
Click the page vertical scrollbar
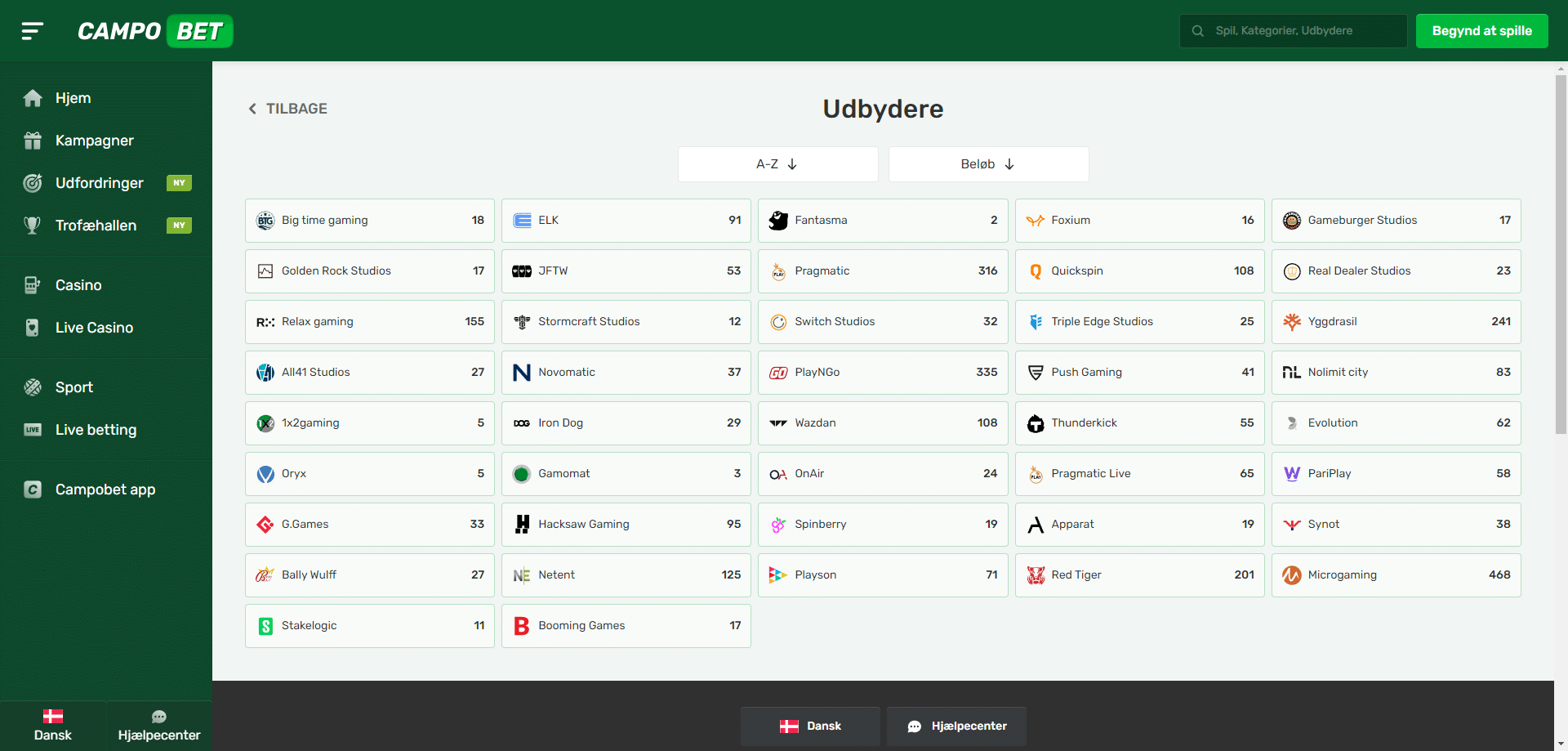click(1561, 255)
